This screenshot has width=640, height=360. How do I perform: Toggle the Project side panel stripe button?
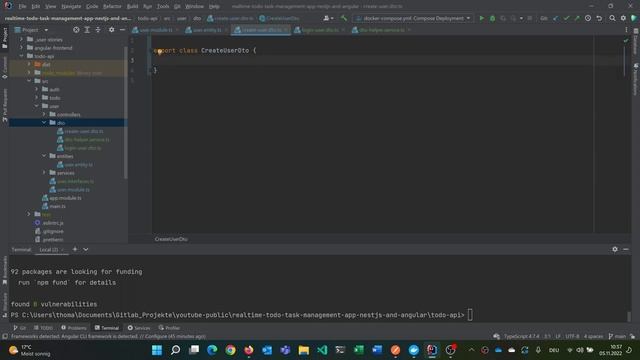coord(4,38)
